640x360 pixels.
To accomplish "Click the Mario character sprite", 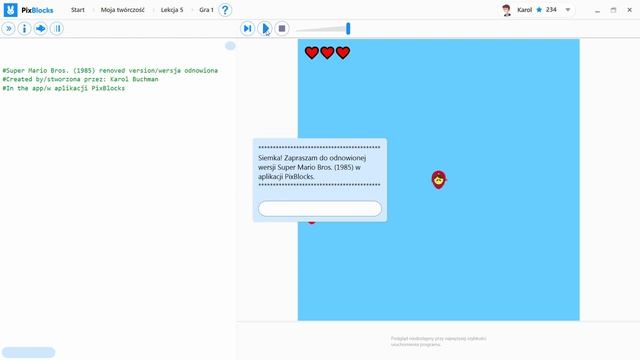I will pos(439,180).
